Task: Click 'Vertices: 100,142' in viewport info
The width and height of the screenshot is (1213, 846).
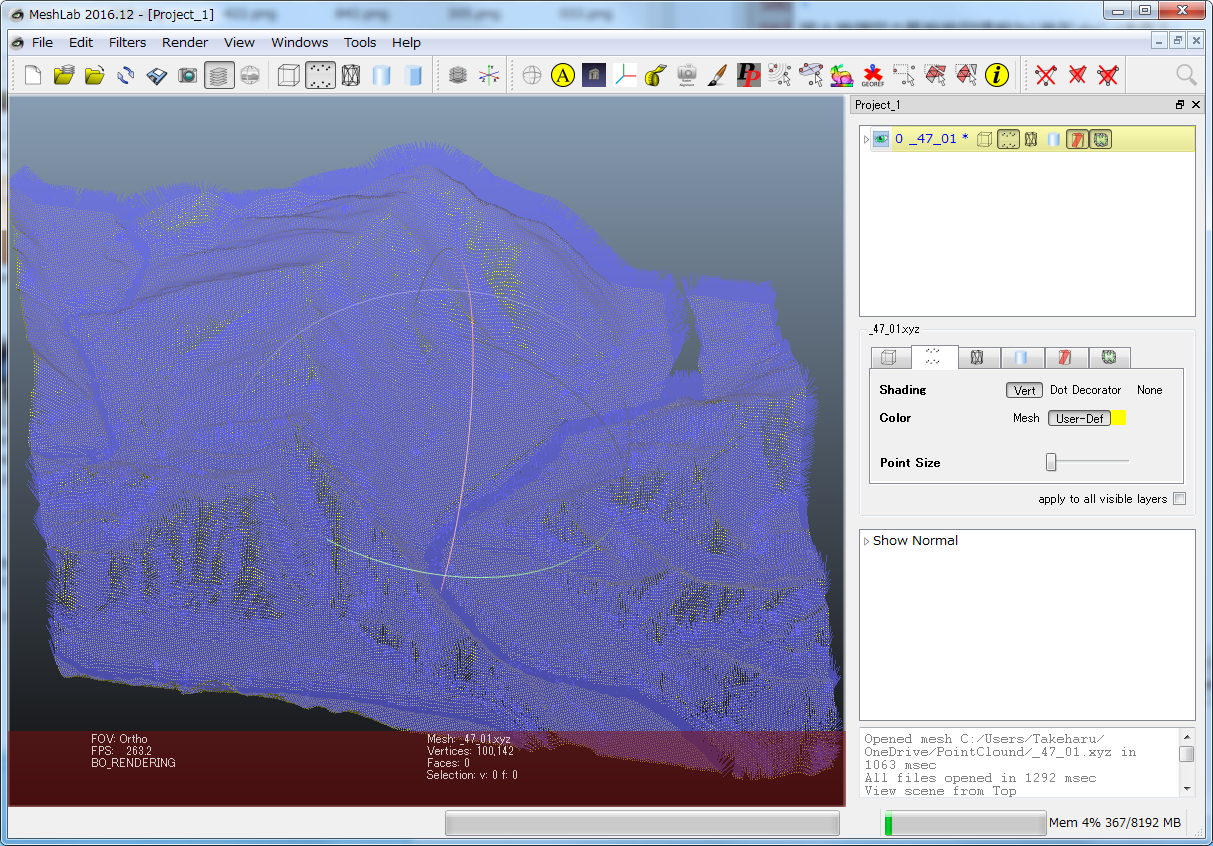Action: [470, 751]
